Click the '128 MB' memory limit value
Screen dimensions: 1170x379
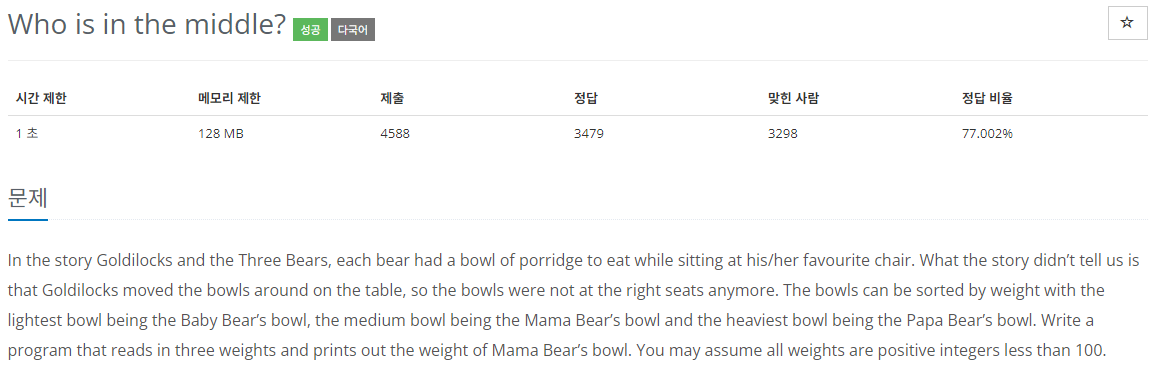coord(221,134)
